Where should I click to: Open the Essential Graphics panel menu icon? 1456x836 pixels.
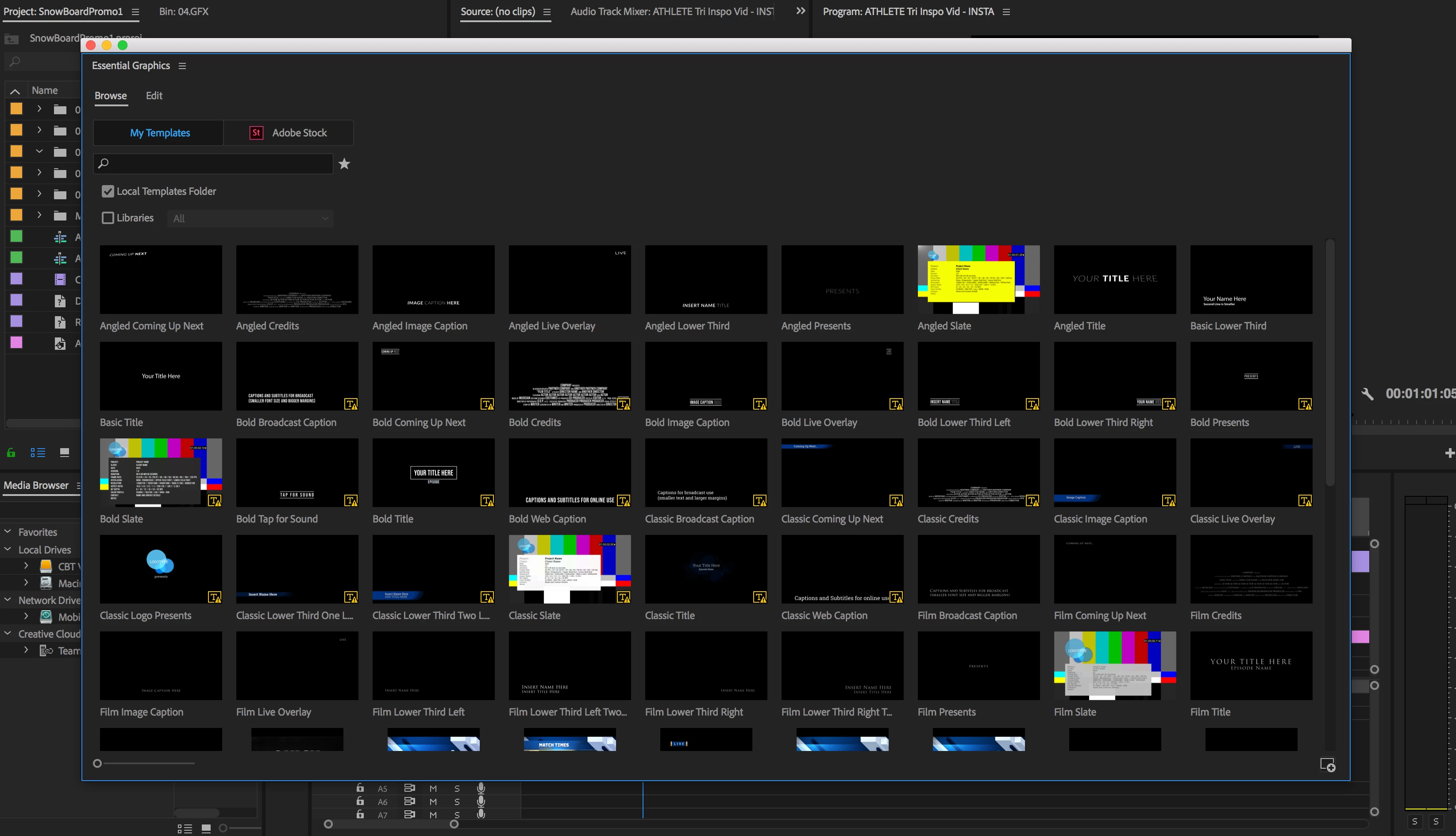(182, 66)
